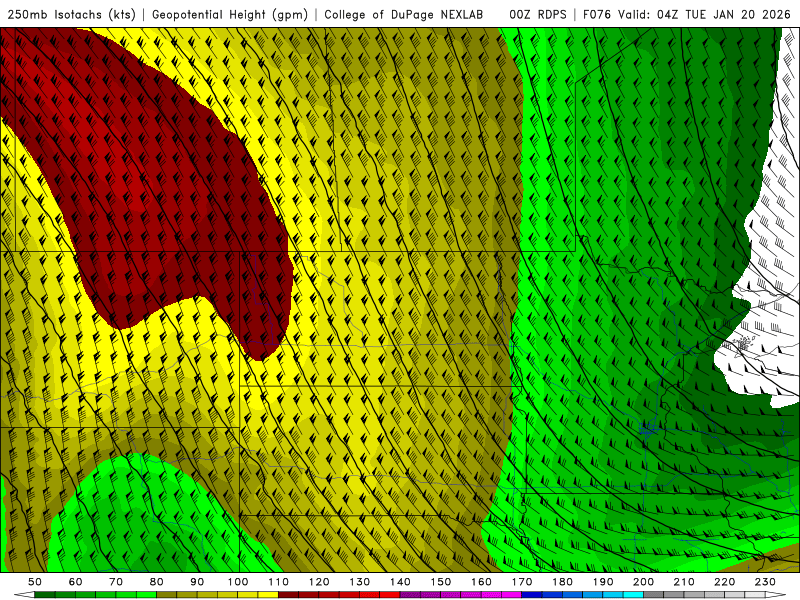Click the 60 label on the color scale
This screenshot has height=600, width=800.
(x=76, y=582)
